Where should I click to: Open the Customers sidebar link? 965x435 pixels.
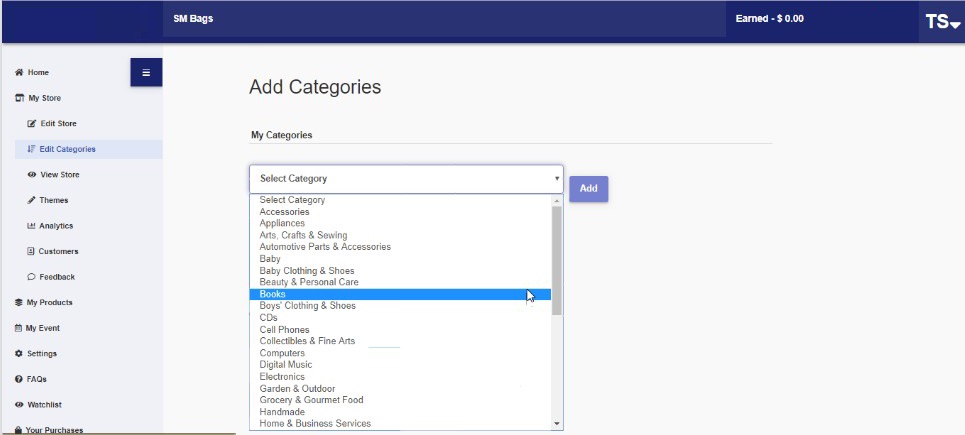point(58,251)
